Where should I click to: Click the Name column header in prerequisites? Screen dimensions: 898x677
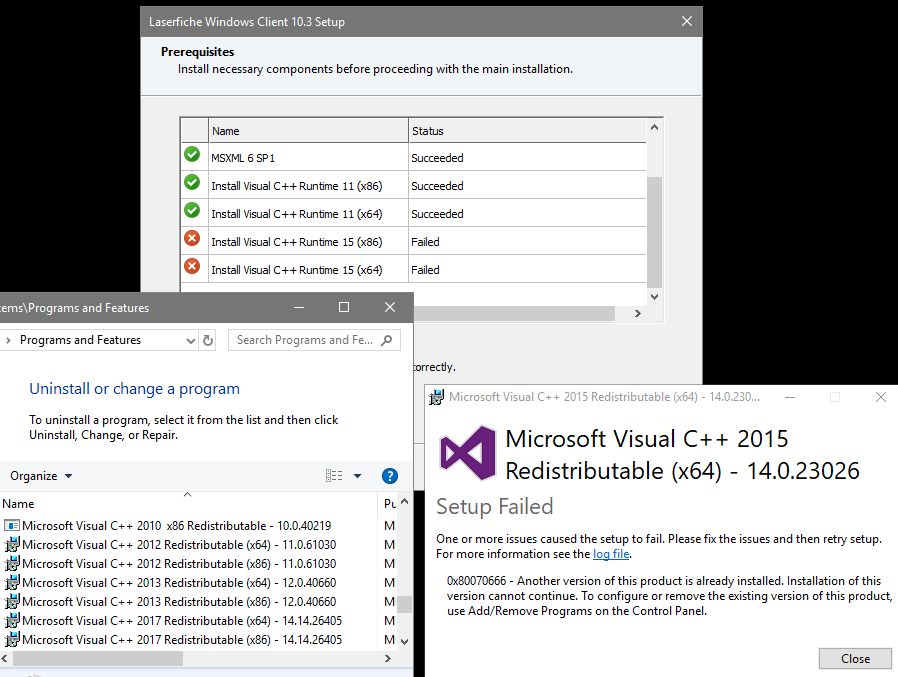point(308,131)
